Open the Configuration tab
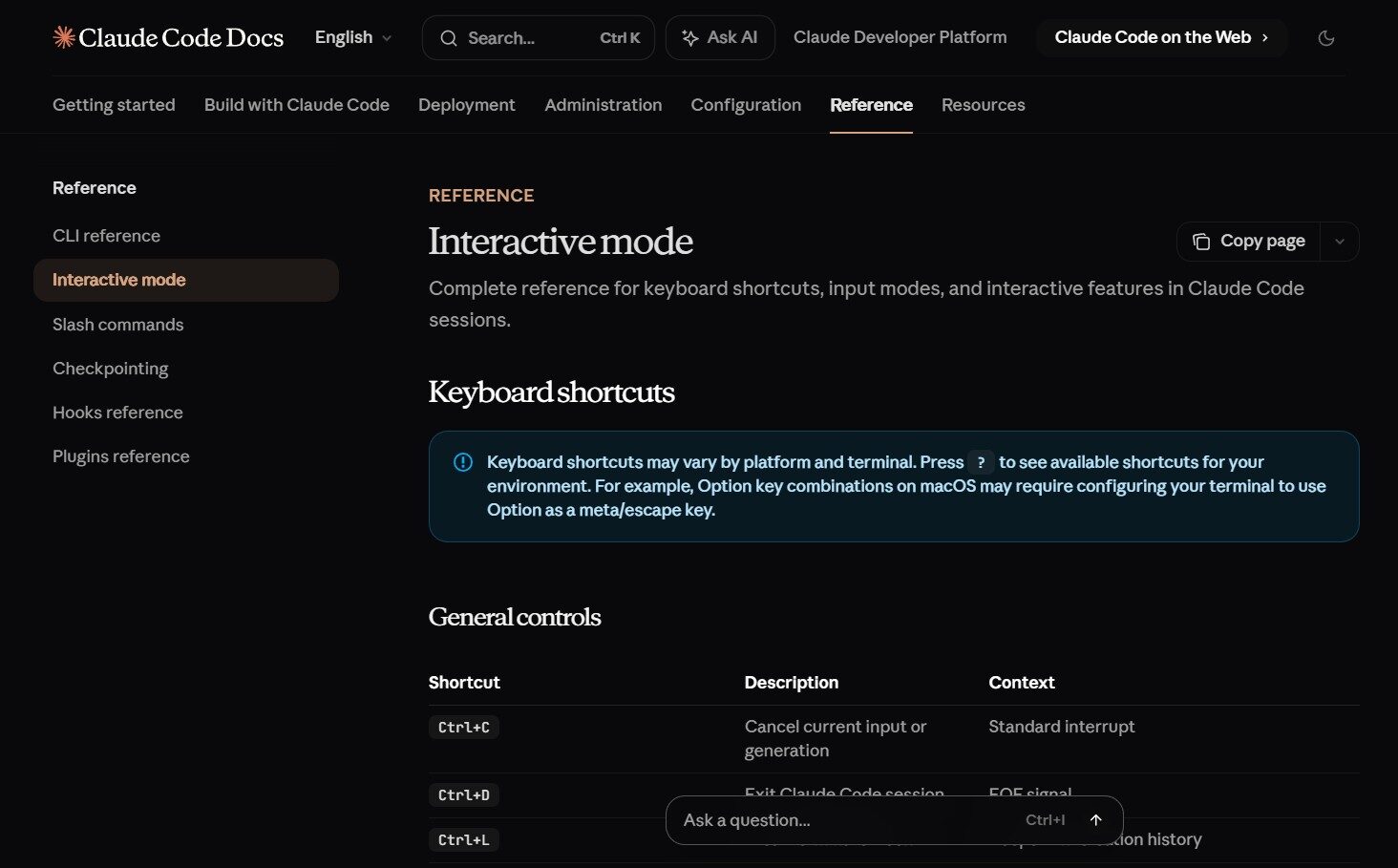The image size is (1398, 868). point(745,105)
